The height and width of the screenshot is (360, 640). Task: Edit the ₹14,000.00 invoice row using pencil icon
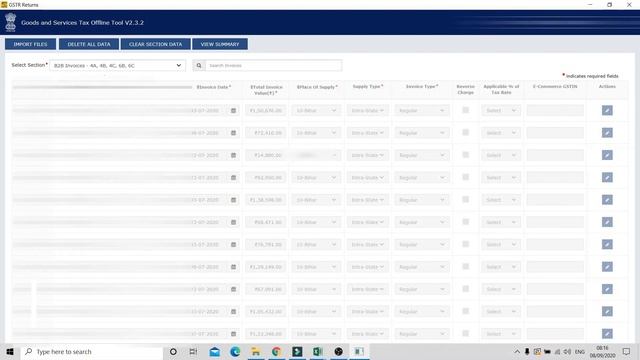coord(607,155)
